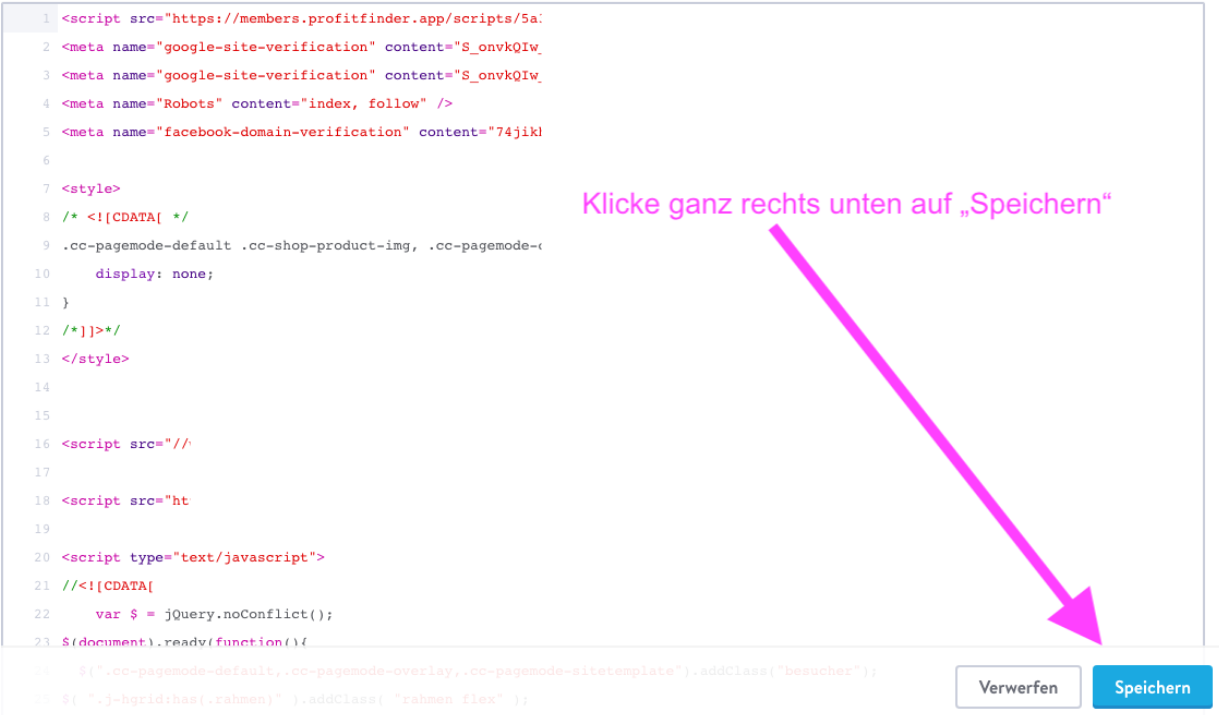Place cursor on the display: none; rule
This screenshot has width=1219, height=715.
pyautogui.click(x=154, y=274)
